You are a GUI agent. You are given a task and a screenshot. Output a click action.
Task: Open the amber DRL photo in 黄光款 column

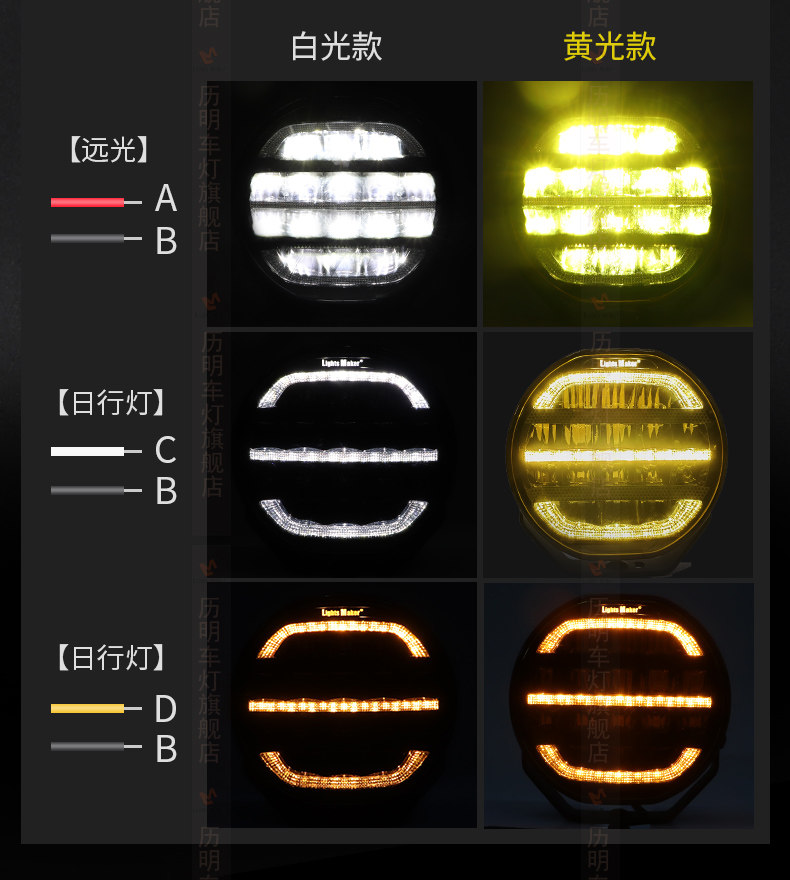click(618, 705)
